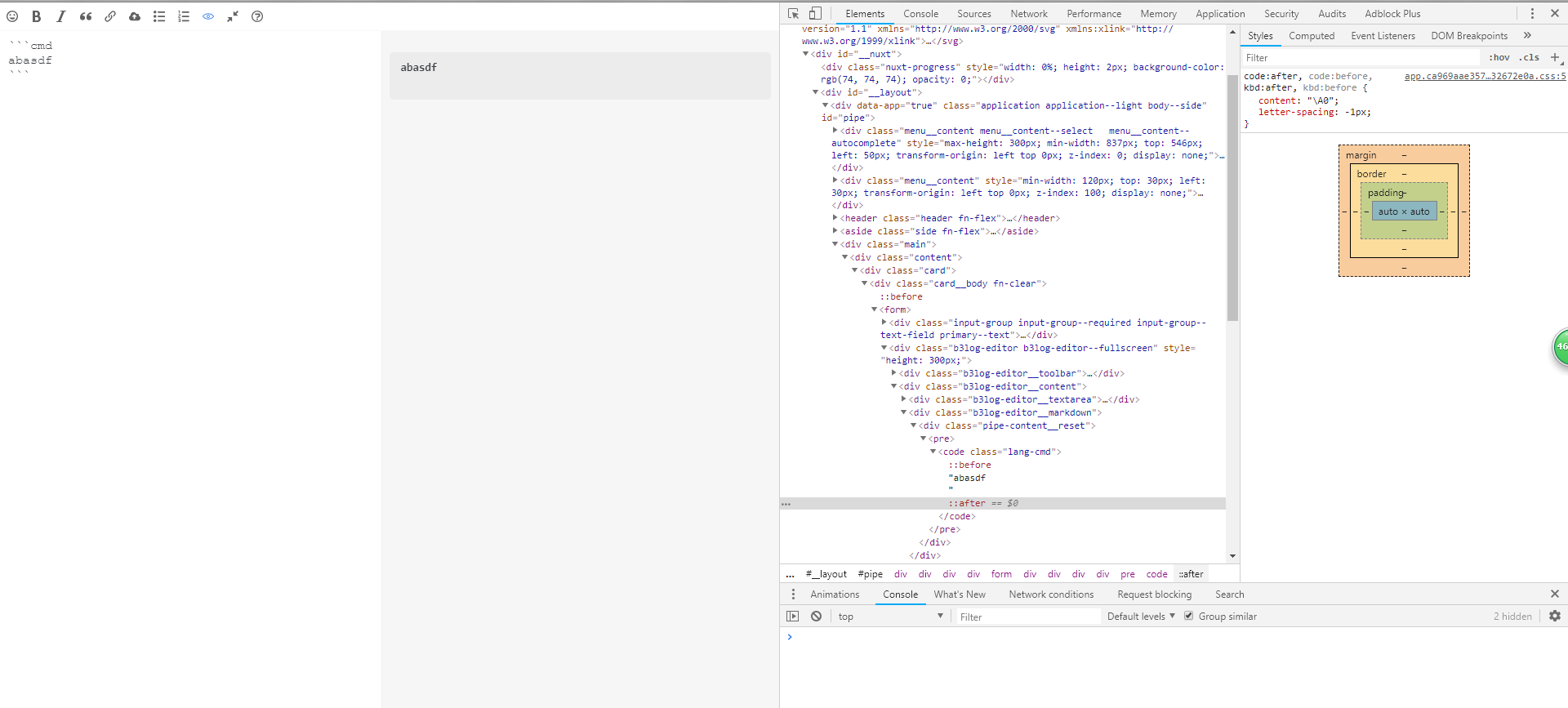This screenshot has width=1568, height=708.
Task: Open the app.ca969aae357 CSS source link
Action: (x=1485, y=76)
